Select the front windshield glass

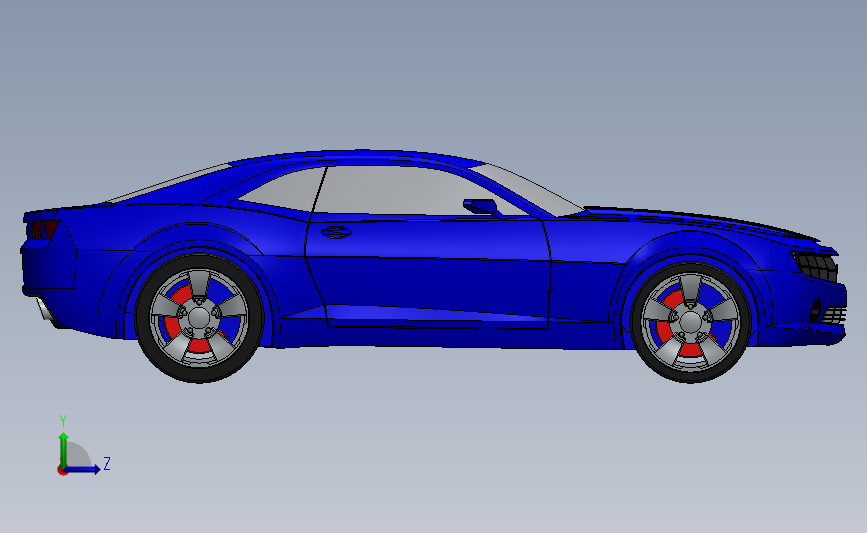pyautogui.click(x=528, y=188)
